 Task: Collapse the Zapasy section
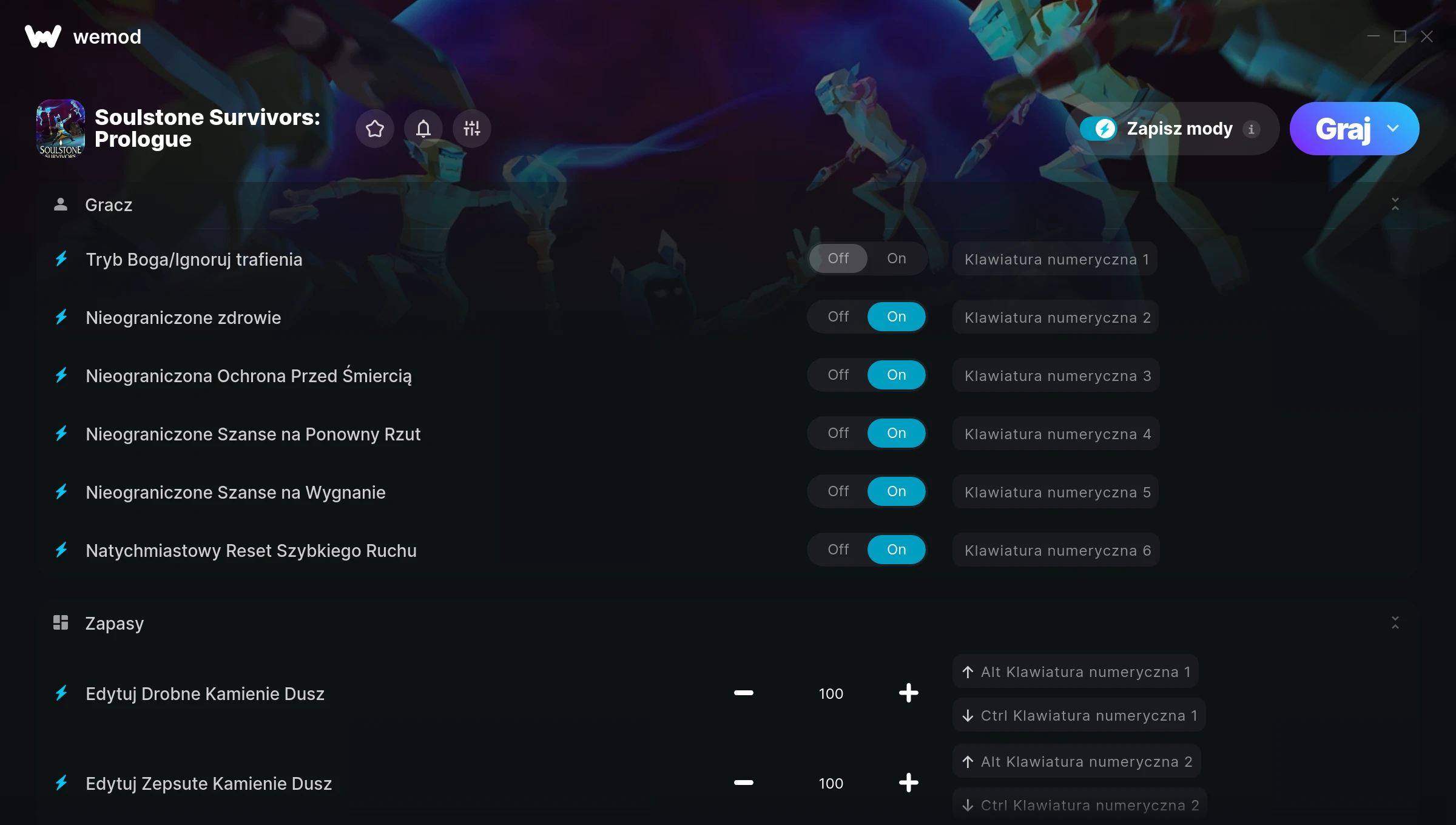[1395, 622]
